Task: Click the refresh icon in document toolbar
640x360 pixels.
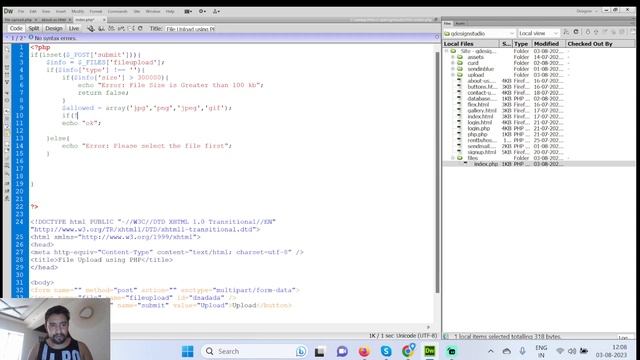Action: point(140,29)
